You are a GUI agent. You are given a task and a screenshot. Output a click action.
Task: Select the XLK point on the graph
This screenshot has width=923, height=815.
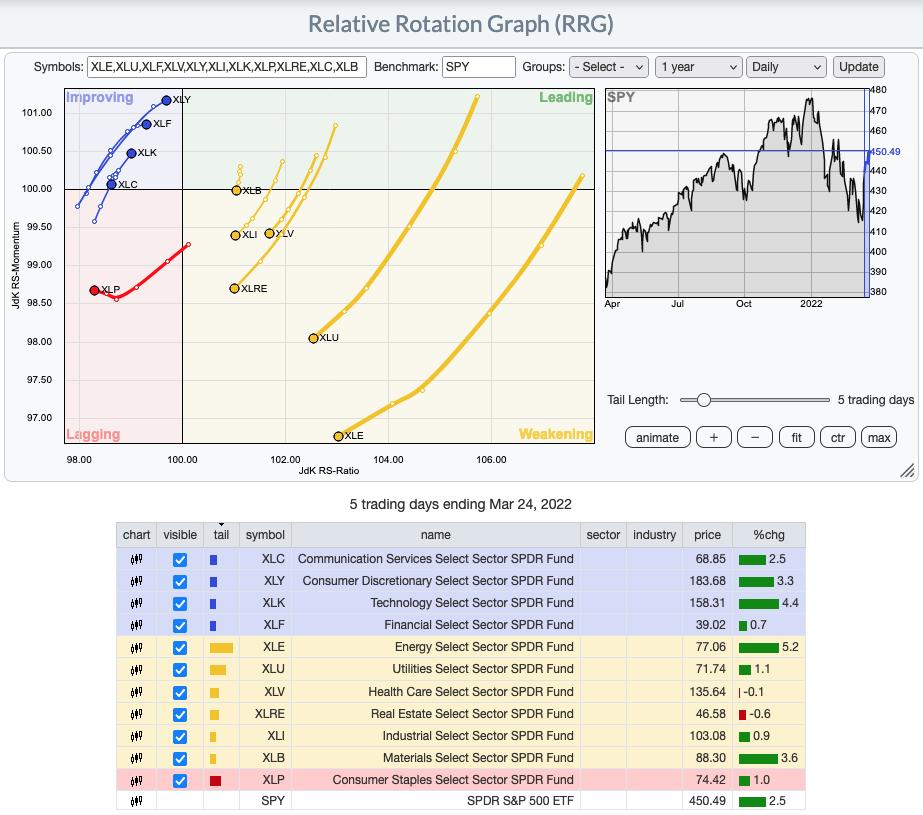tap(131, 153)
